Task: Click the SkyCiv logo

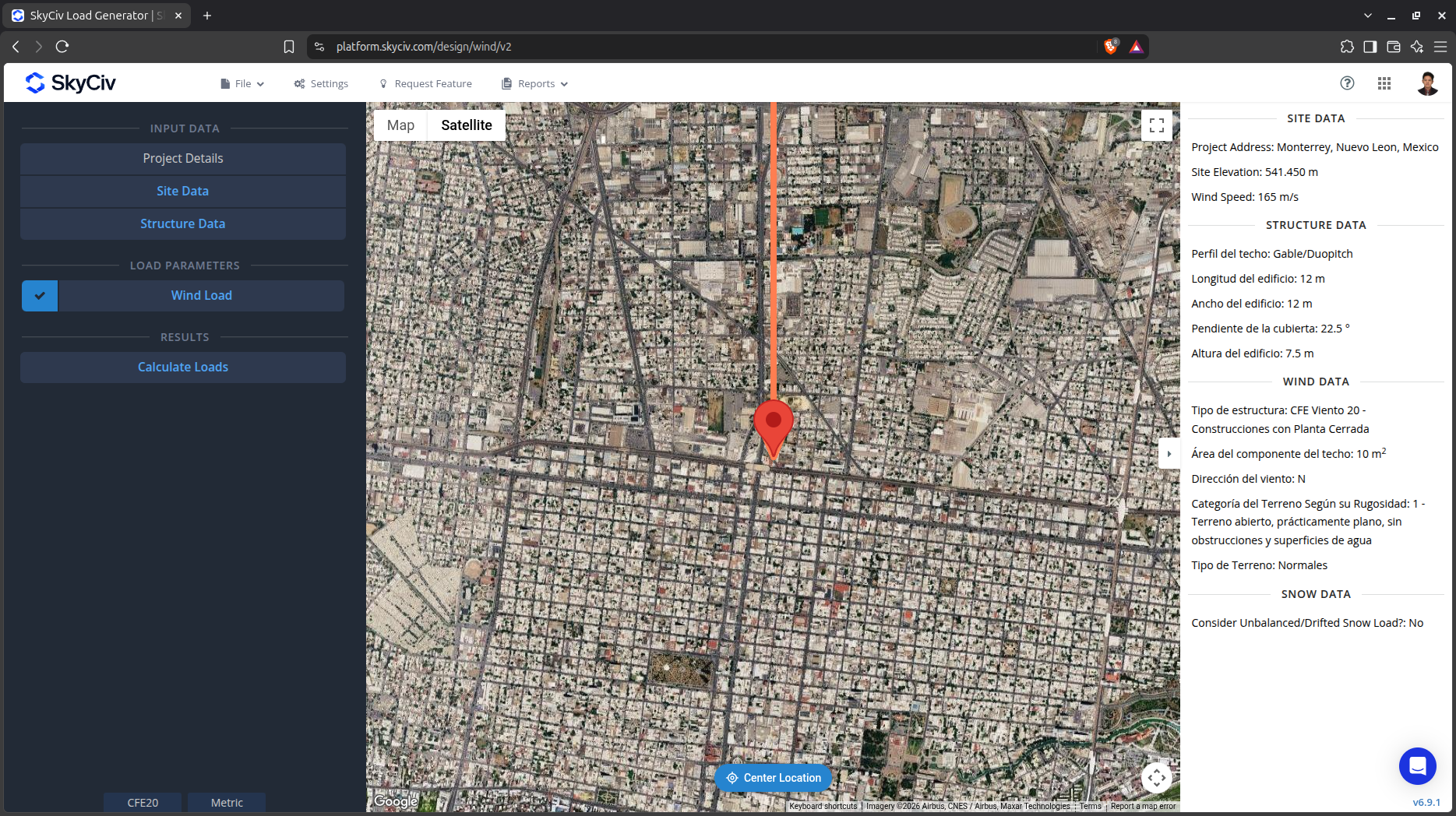Action: coord(70,83)
